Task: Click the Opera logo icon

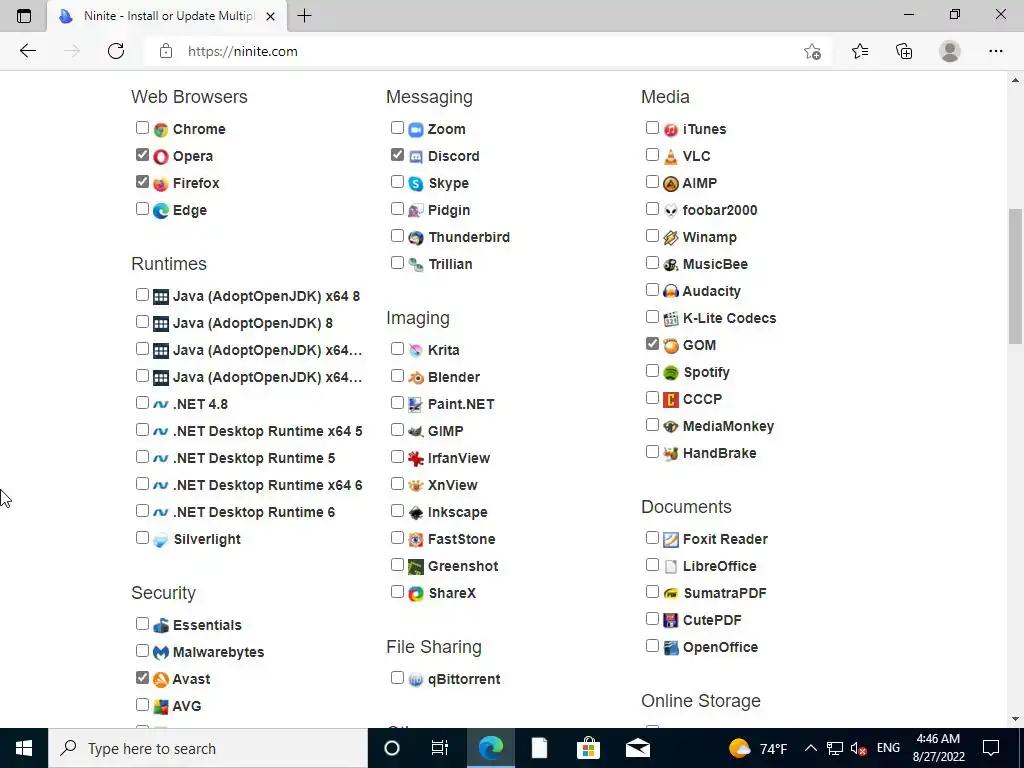Action: click(161, 157)
